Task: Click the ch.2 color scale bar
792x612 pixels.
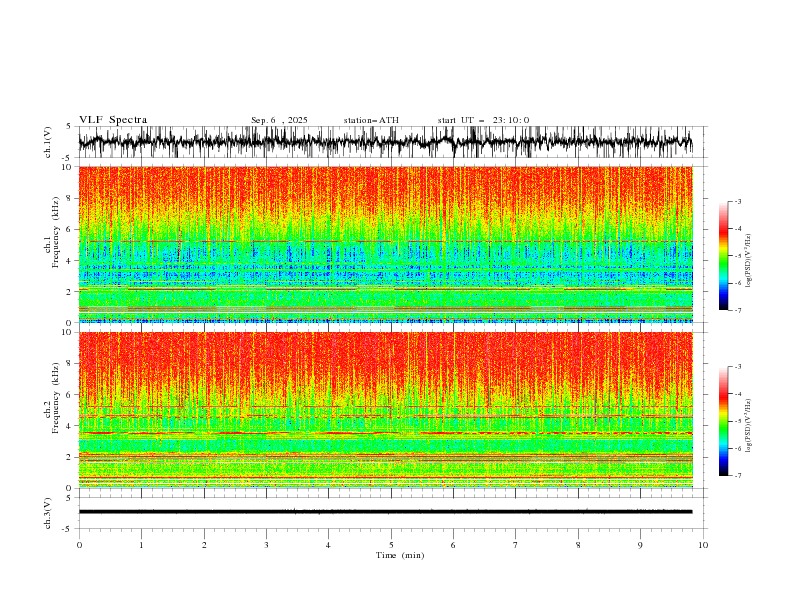Action: (x=723, y=421)
